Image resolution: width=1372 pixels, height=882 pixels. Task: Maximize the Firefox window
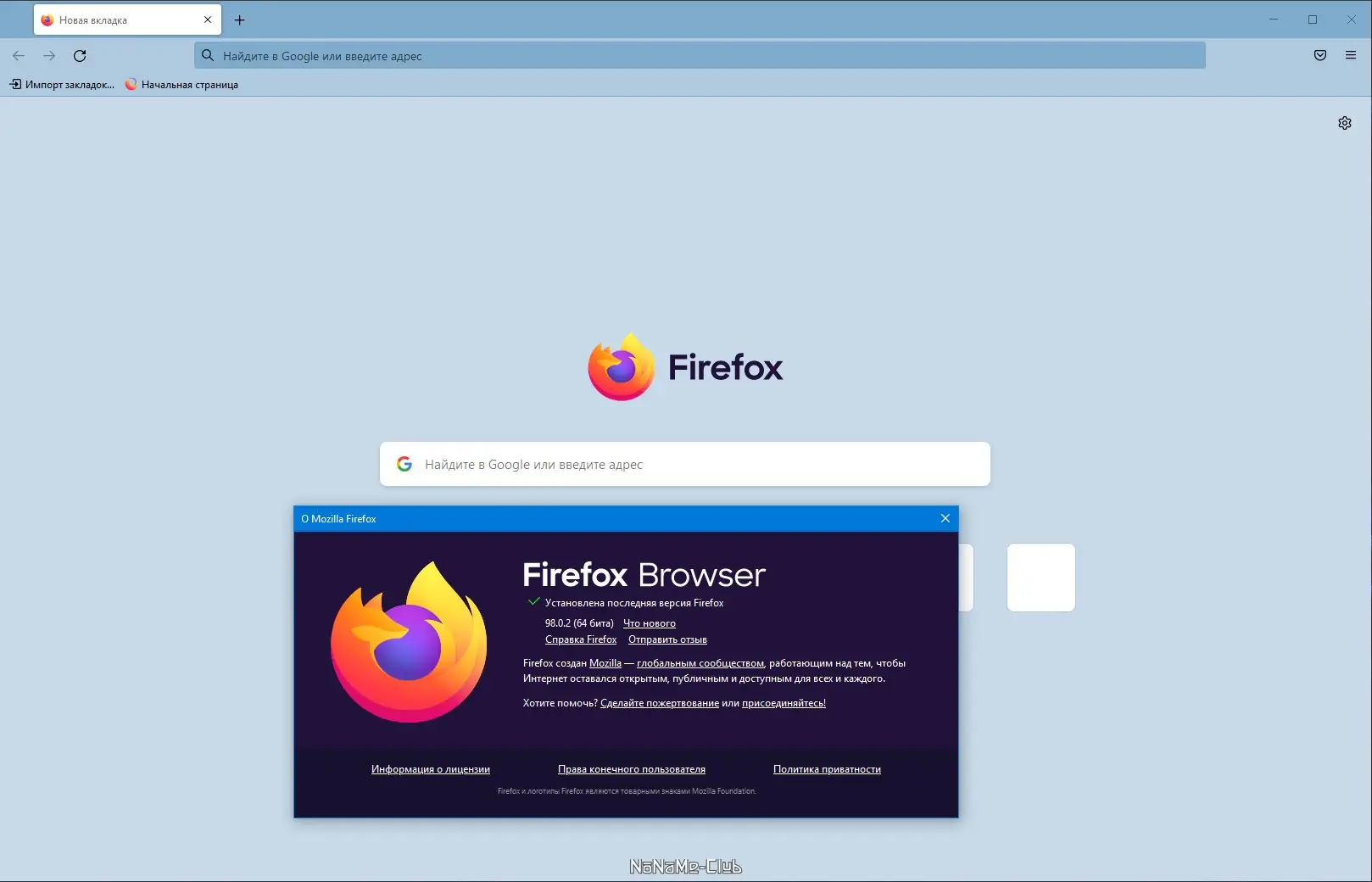[1313, 20]
